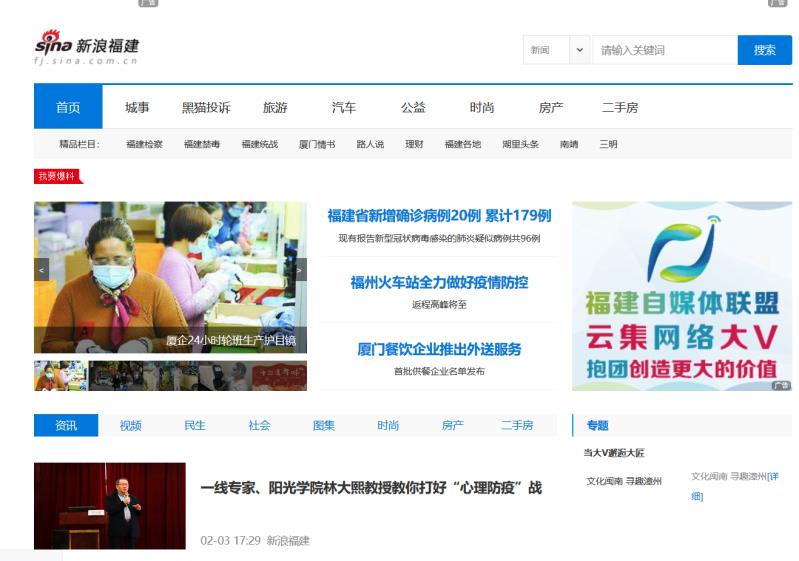Open the 湖里头条 column link

520,144
